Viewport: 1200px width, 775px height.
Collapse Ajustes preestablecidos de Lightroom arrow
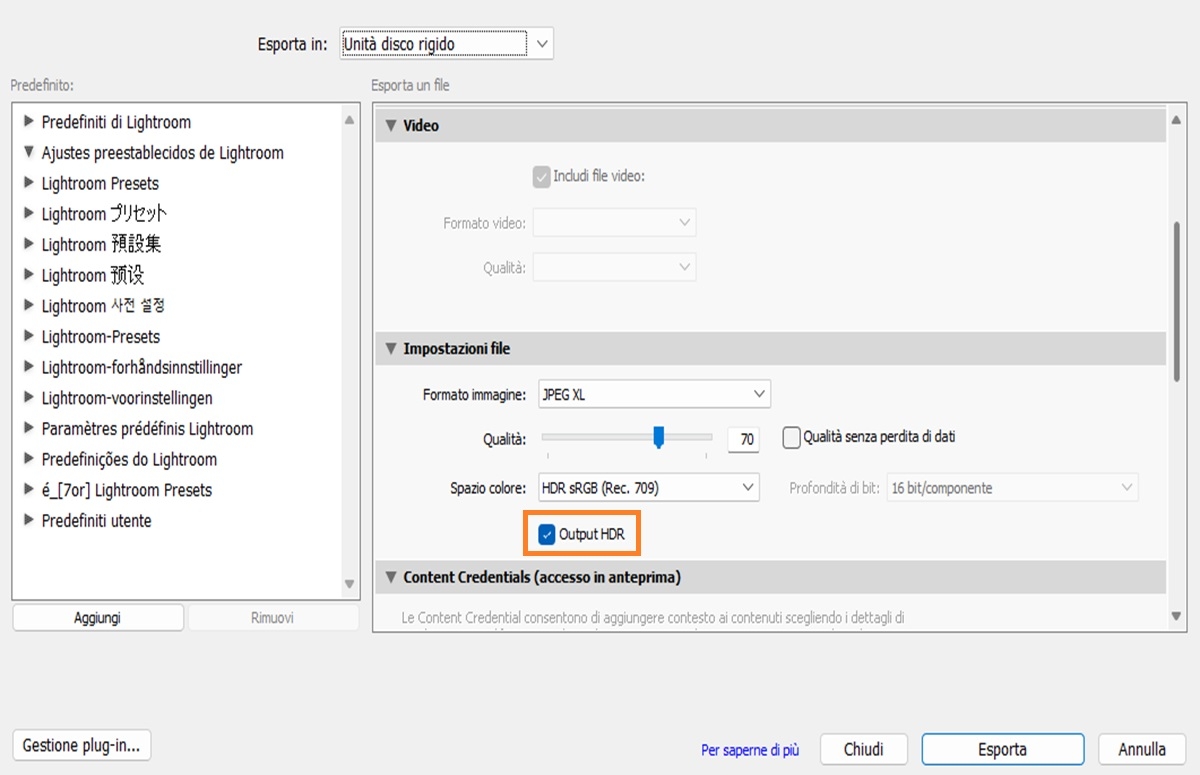click(29, 153)
